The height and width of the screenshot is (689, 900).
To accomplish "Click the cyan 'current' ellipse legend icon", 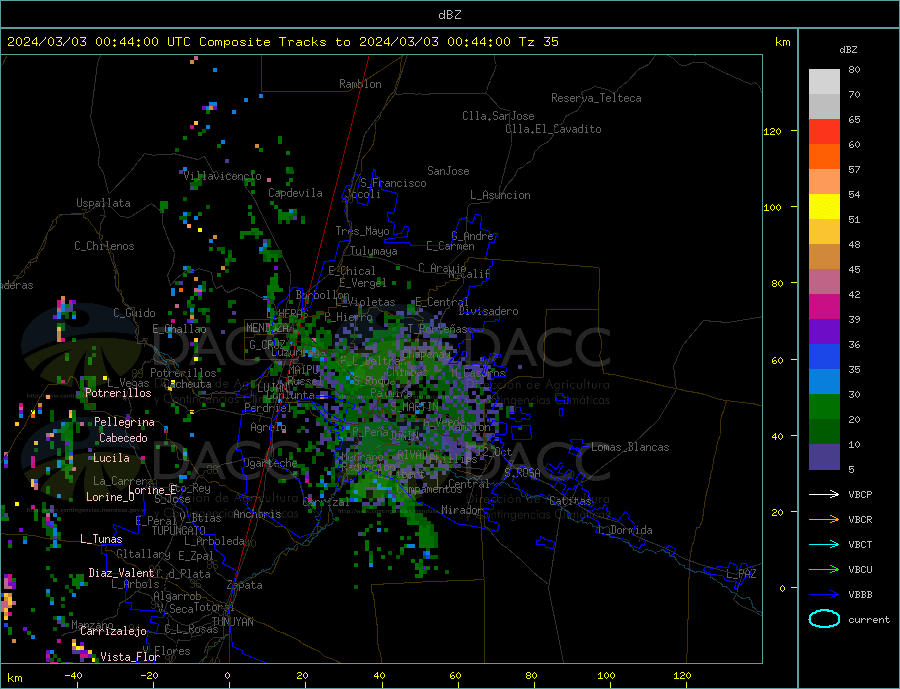I will pyautogui.click(x=824, y=619).
